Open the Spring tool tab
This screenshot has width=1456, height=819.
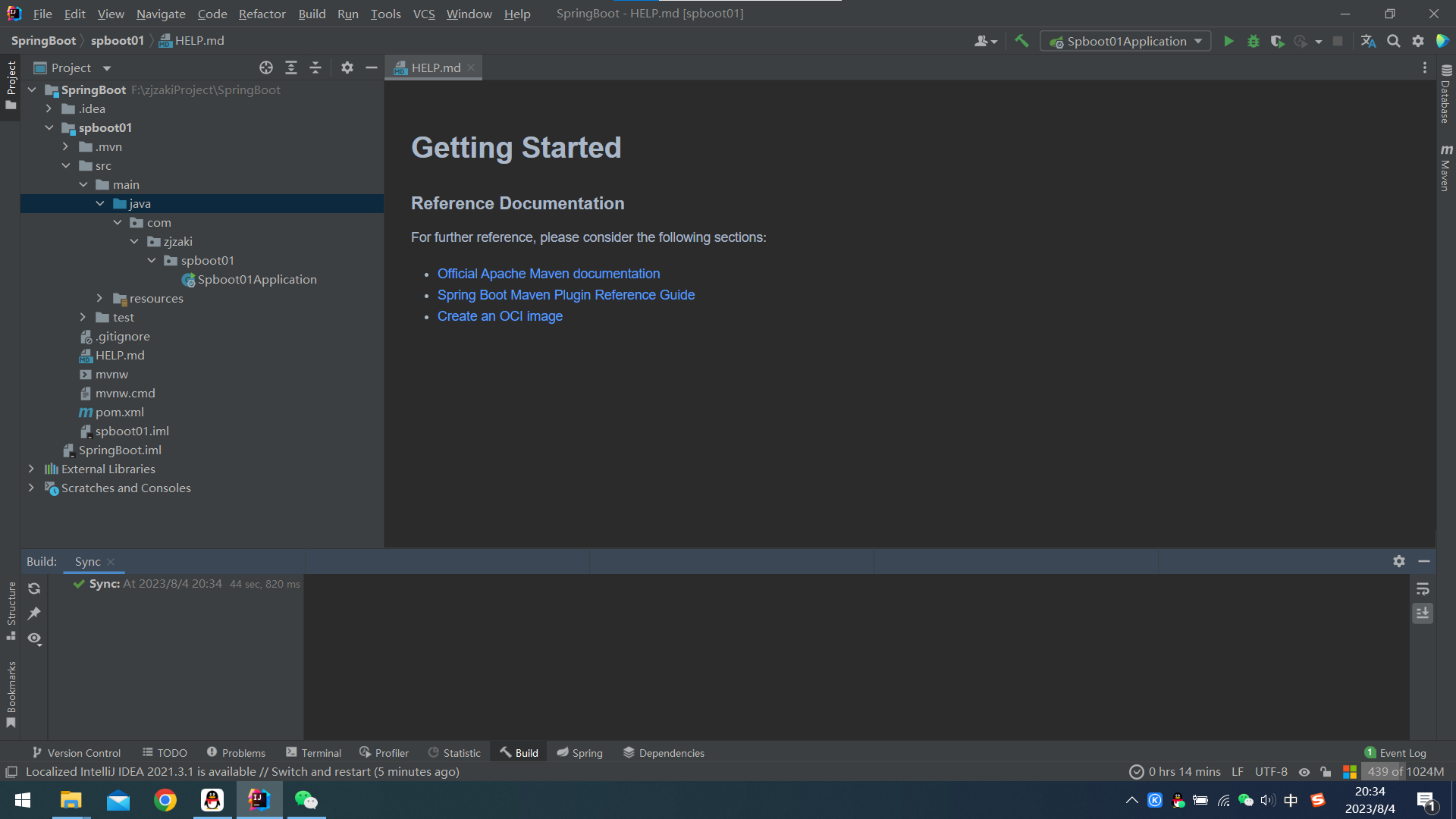point(579,752)
